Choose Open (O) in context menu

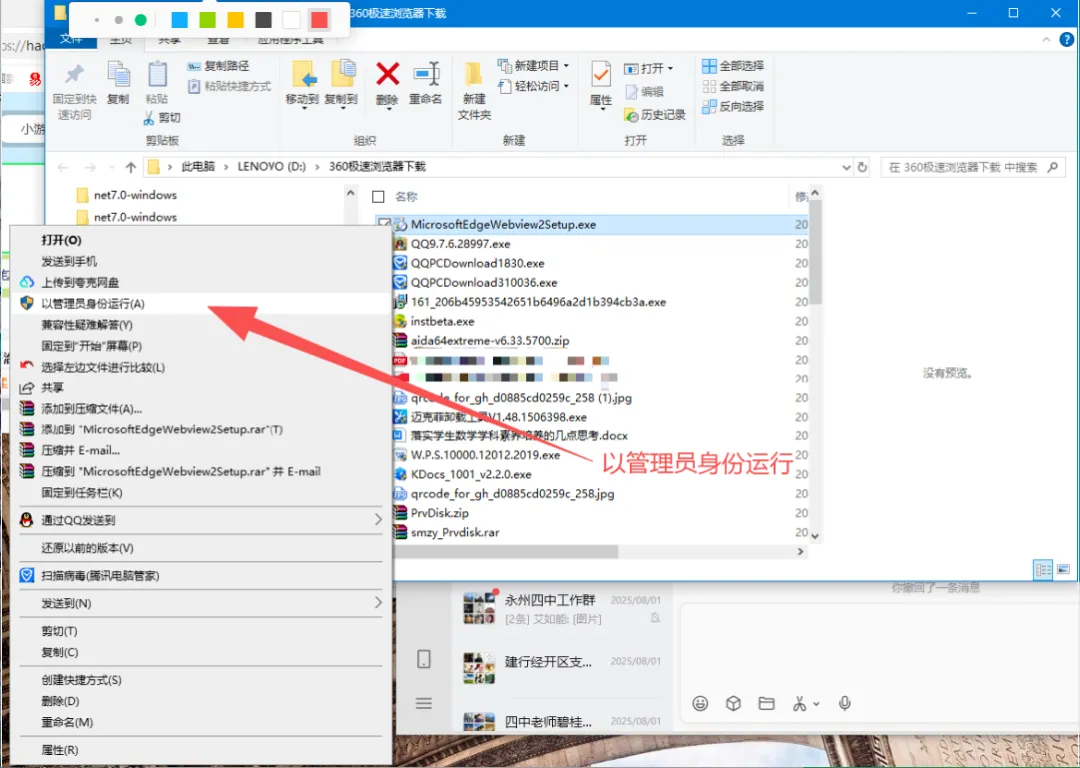click(200, 240)
